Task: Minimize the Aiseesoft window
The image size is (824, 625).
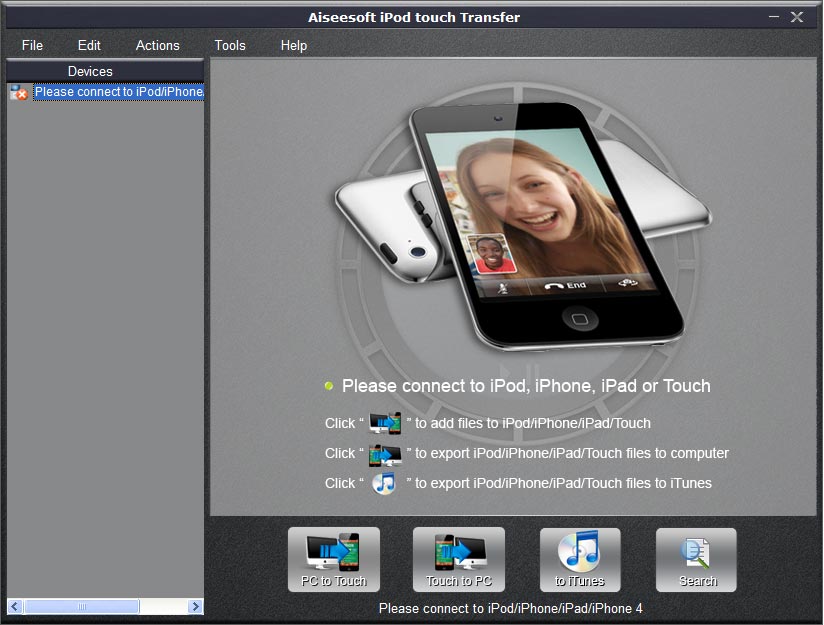Action: 774,17
